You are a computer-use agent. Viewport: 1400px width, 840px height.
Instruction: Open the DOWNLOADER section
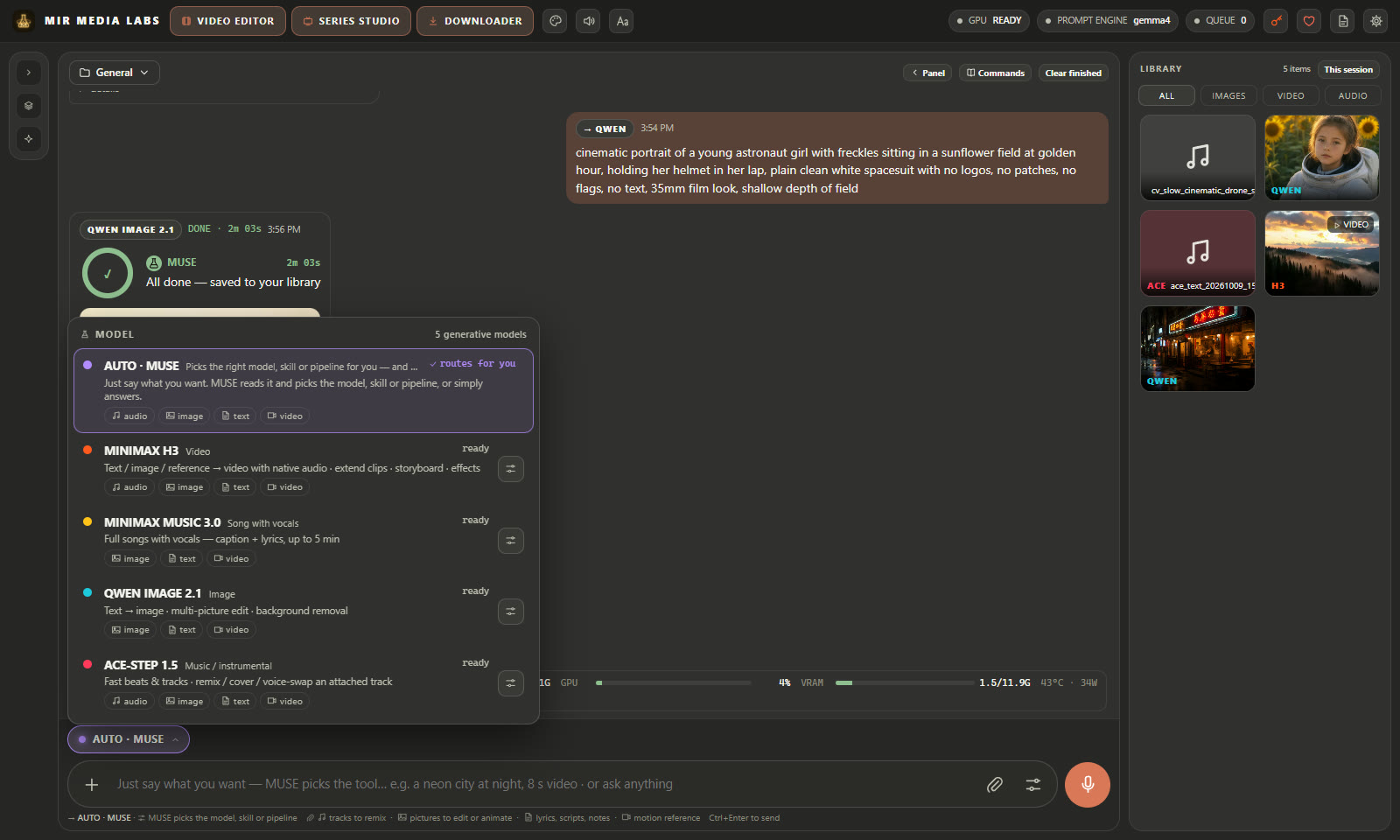pyautogui.click(x=475, y=21)
